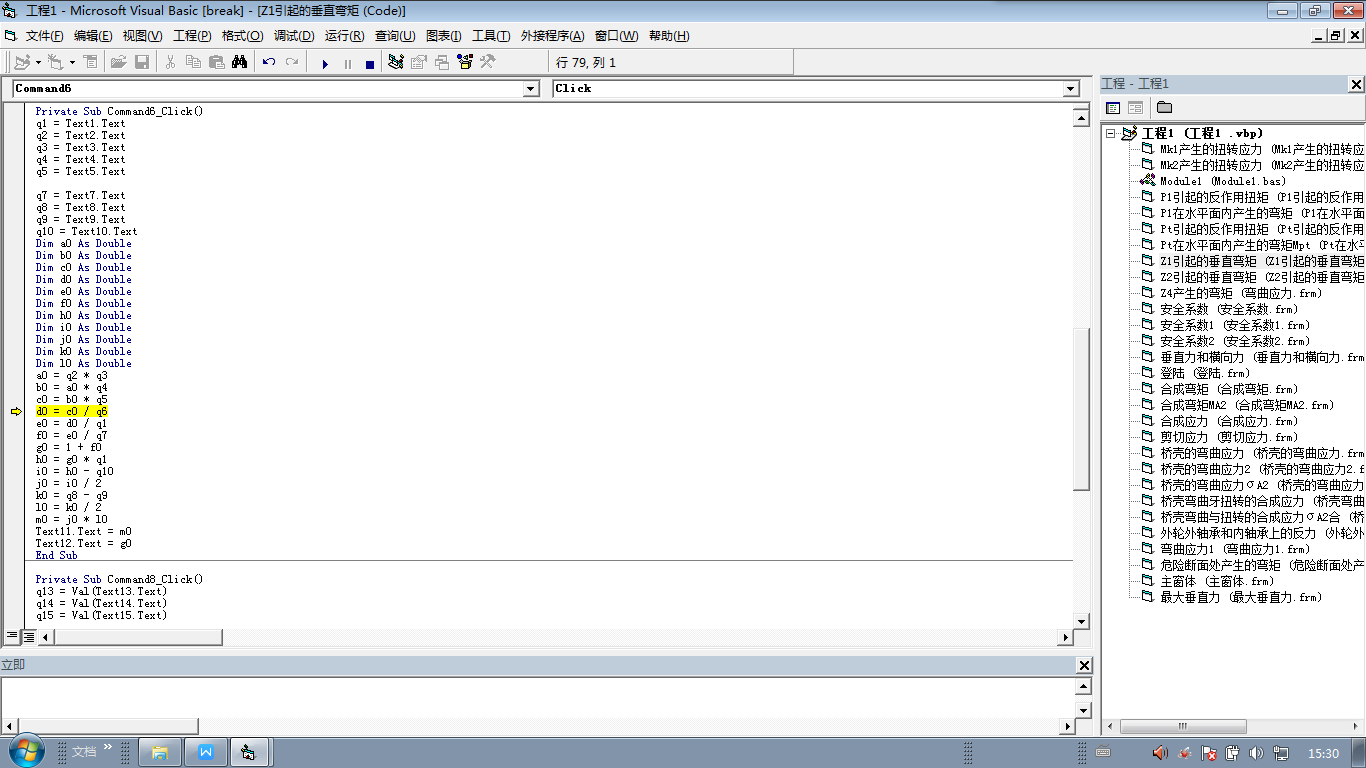Screen dimensions: 1366x768
Task: Open the 调试(D) menu
Action: click(294, 36)
